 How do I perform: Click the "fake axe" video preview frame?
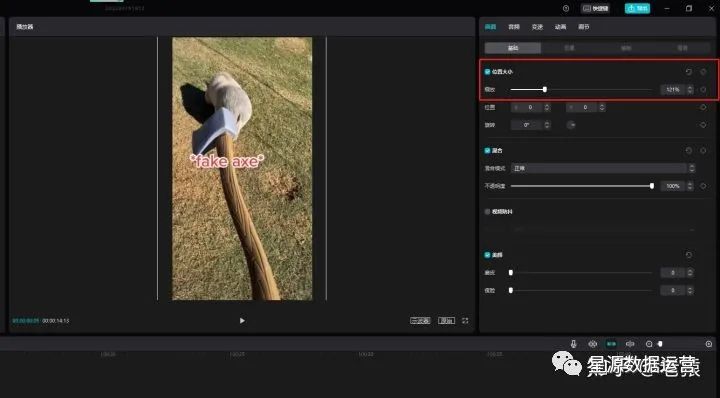tap(242, 168)
